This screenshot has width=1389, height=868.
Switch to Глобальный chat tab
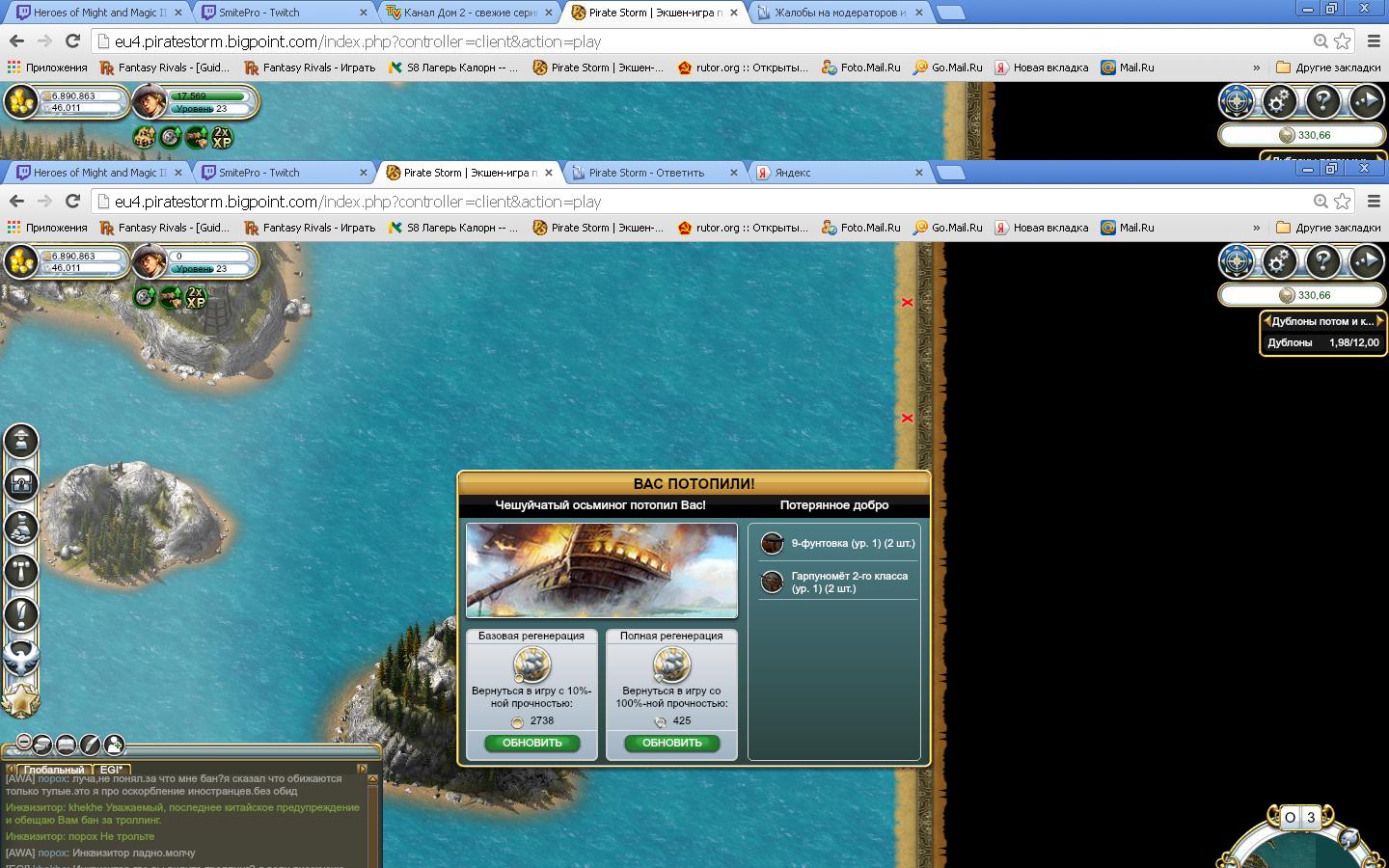[53, 770]
